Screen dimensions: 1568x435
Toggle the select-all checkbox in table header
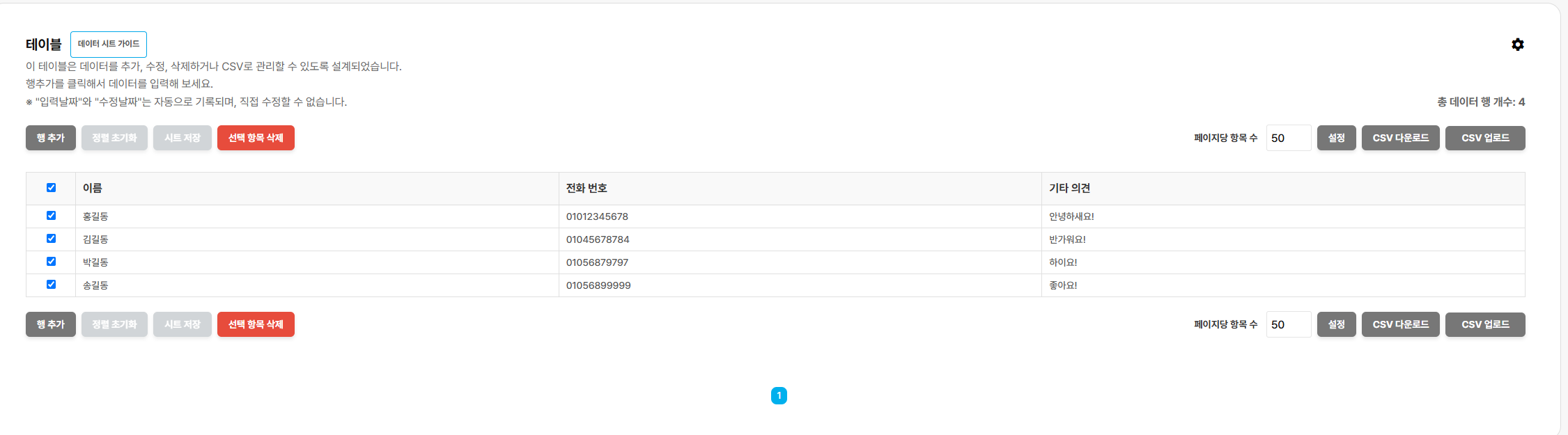[51, 188]
